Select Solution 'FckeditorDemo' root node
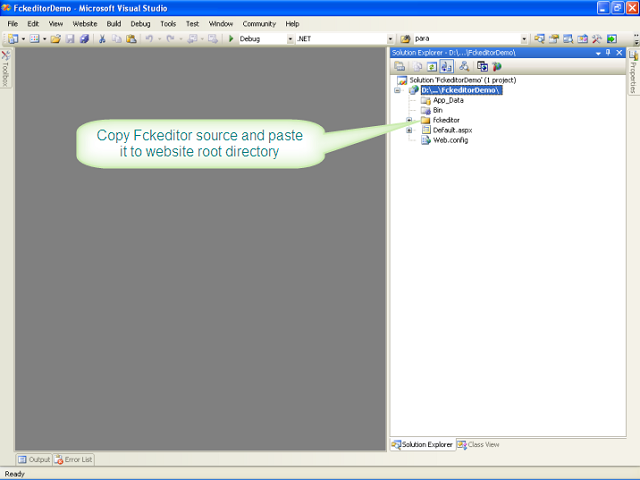 click(462, 80)
